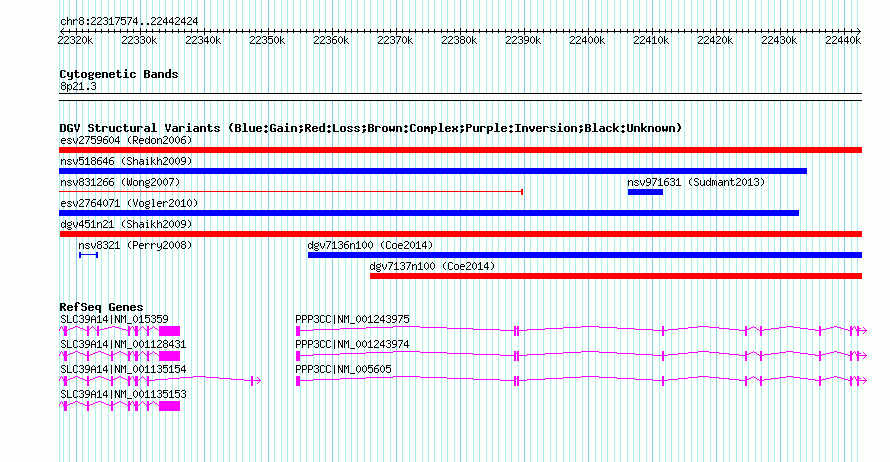Screen dimensions: 890x462
Task: Click the chr8:22317574..22442424 region label
Action: point(129,22)
